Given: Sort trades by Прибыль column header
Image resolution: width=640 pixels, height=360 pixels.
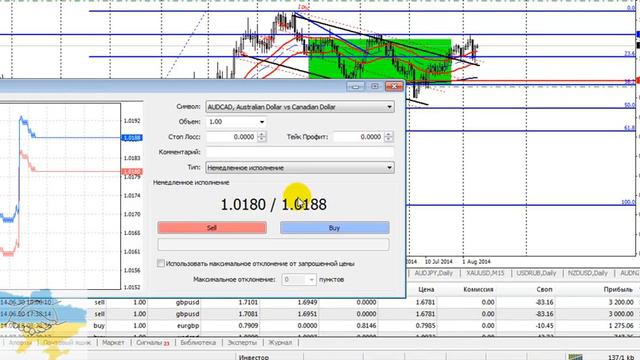Looking at the screenshot, I should [618, 289].
